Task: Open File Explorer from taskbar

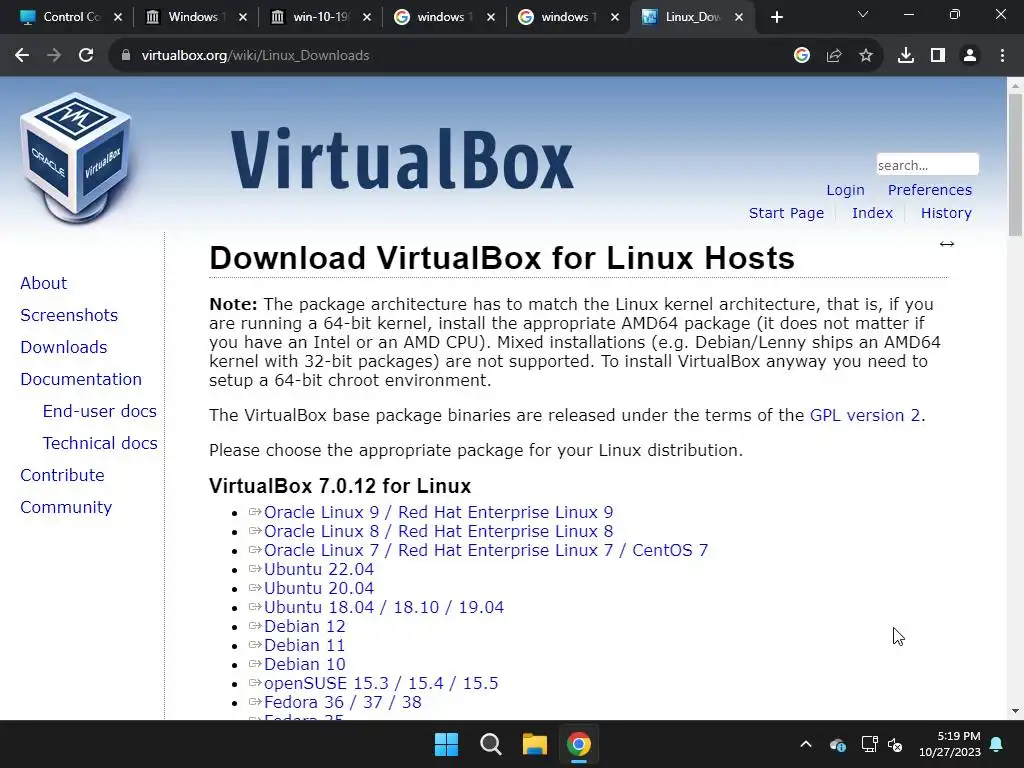Action: [534, 744]
